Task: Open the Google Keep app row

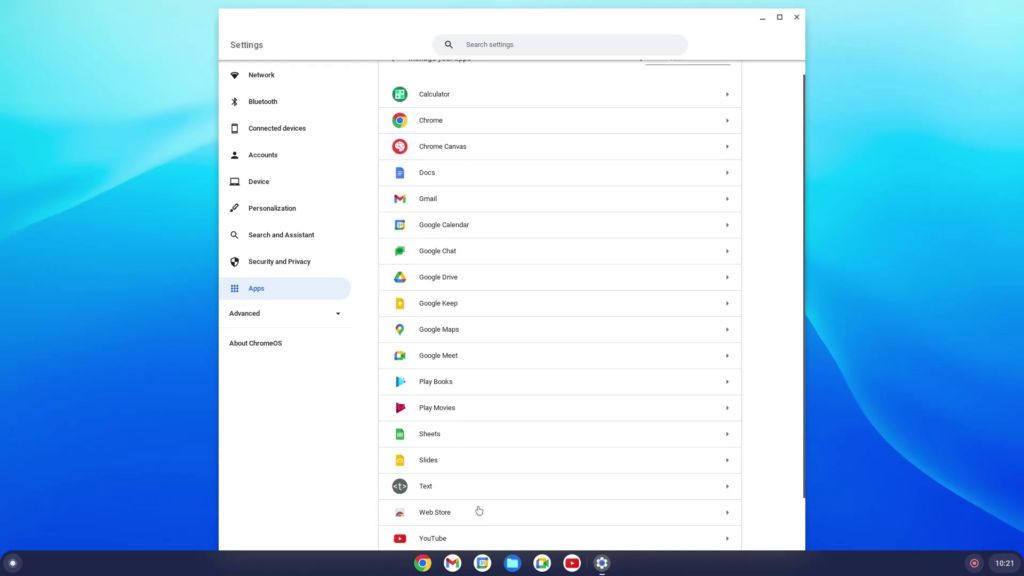Action: click(560, 304)
